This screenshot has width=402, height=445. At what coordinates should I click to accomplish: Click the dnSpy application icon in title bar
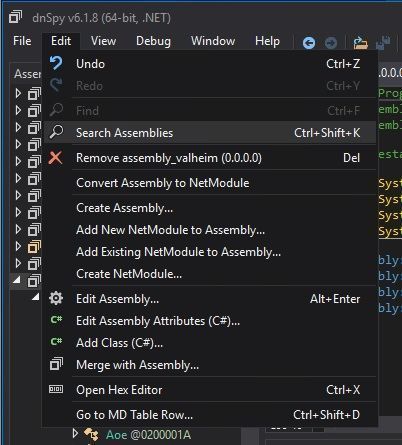click(16, 17)
